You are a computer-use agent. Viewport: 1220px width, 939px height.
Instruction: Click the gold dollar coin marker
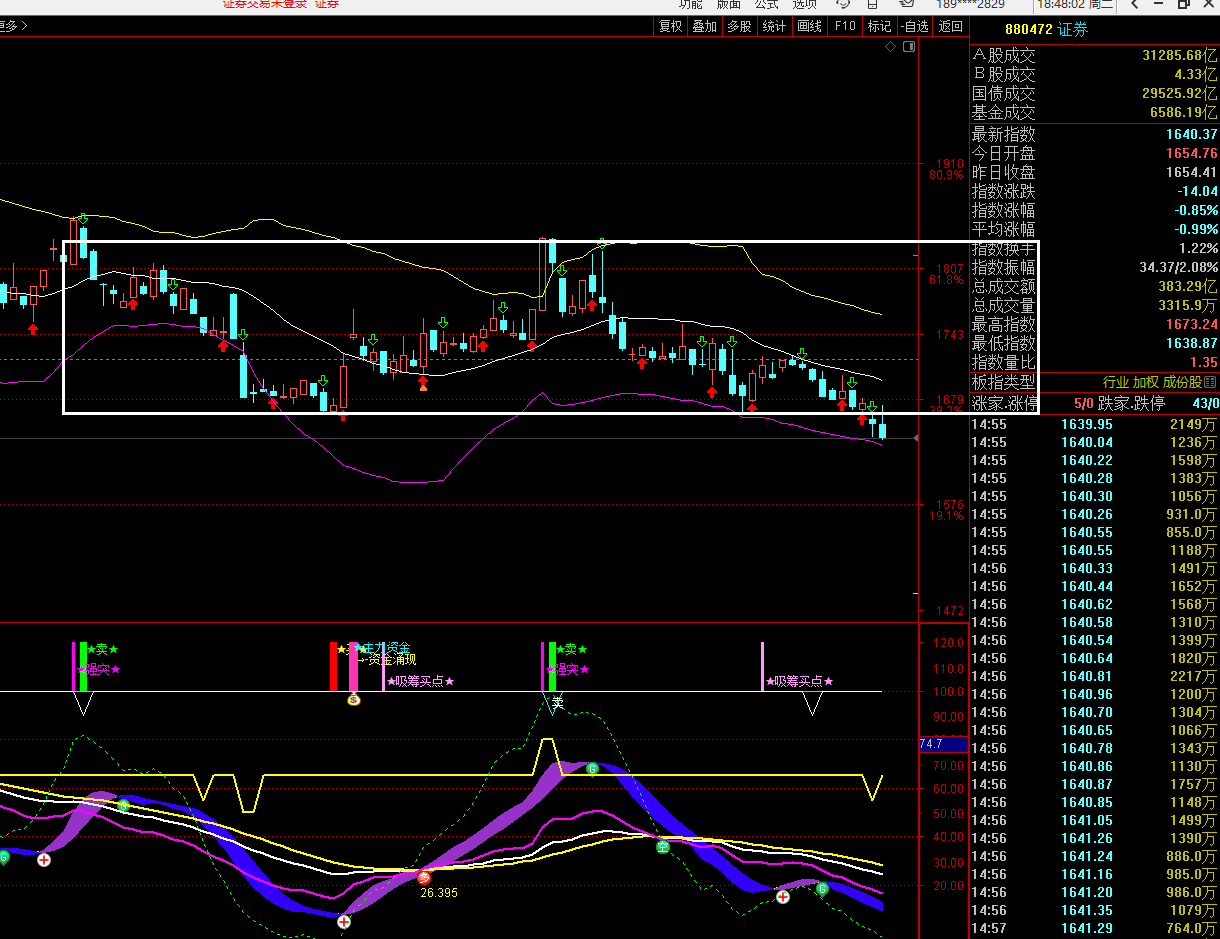(x=353, y=699)
